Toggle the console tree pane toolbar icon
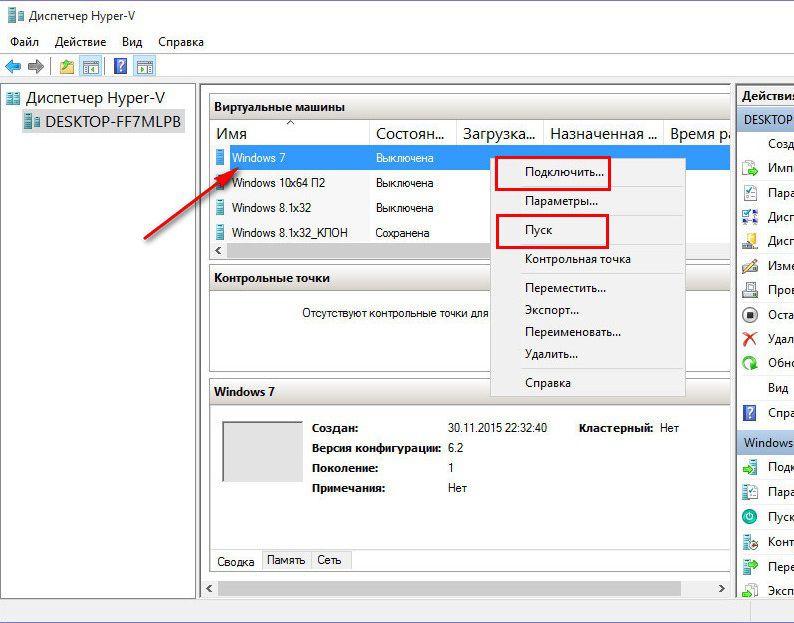The image size is (794, 623). coord(91,67)
